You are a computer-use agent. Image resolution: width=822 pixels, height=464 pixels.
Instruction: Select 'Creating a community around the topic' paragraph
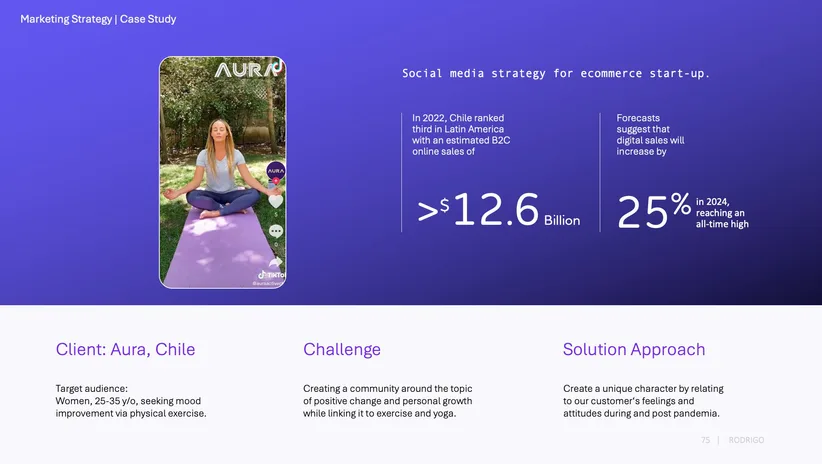tap(387, 401)
